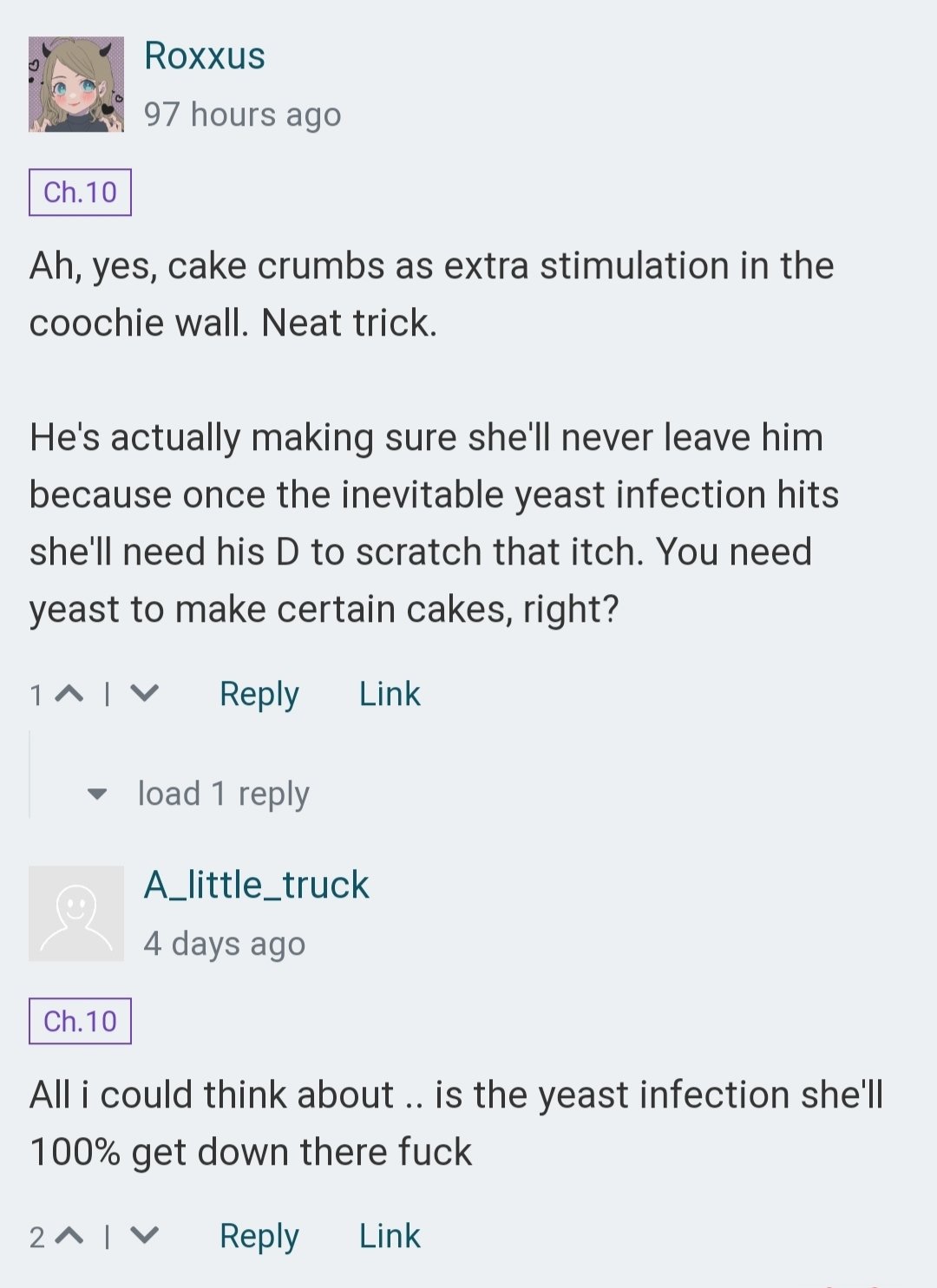Visit the A_little_truck username profile
937x1288 pixels.
coord(257,885)
